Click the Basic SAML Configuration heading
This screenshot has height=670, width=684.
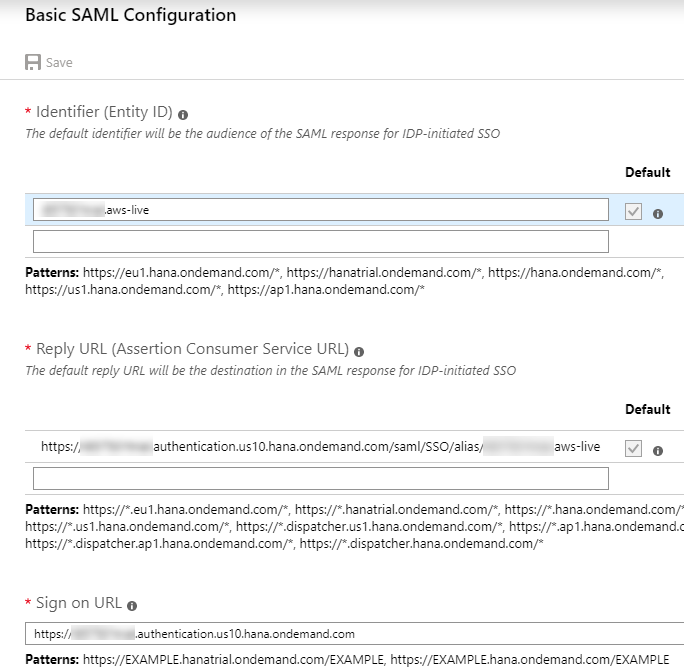[130, 15]
